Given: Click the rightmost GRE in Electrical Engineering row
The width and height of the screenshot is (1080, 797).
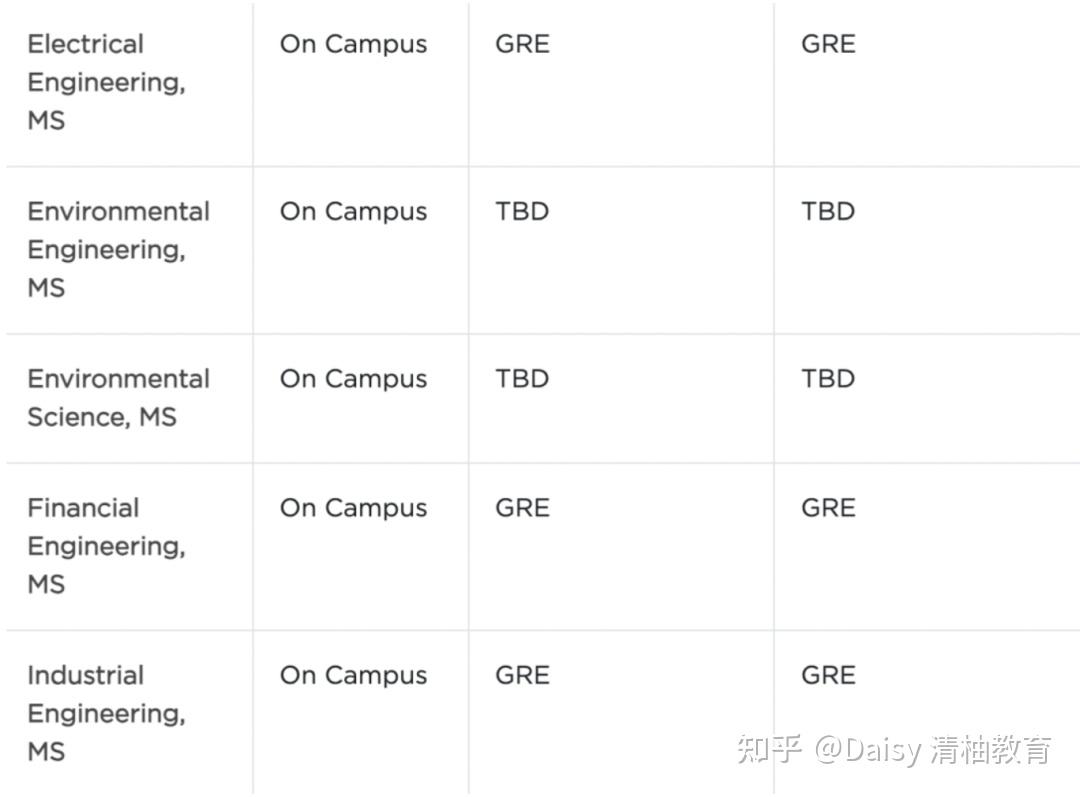Looking at the screenshot, I should click(x=828, y=44).
